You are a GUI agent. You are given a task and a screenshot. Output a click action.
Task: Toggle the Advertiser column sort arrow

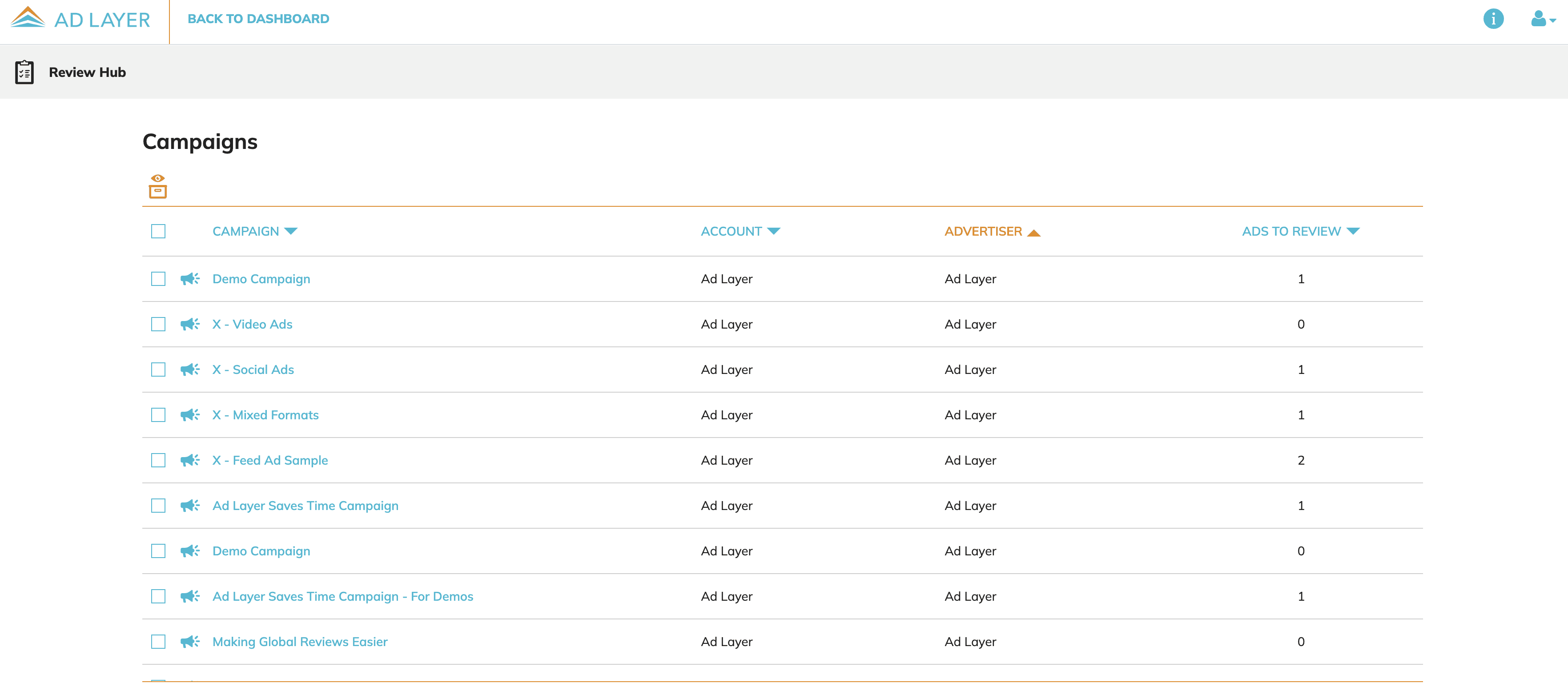tap(1034, 231)
